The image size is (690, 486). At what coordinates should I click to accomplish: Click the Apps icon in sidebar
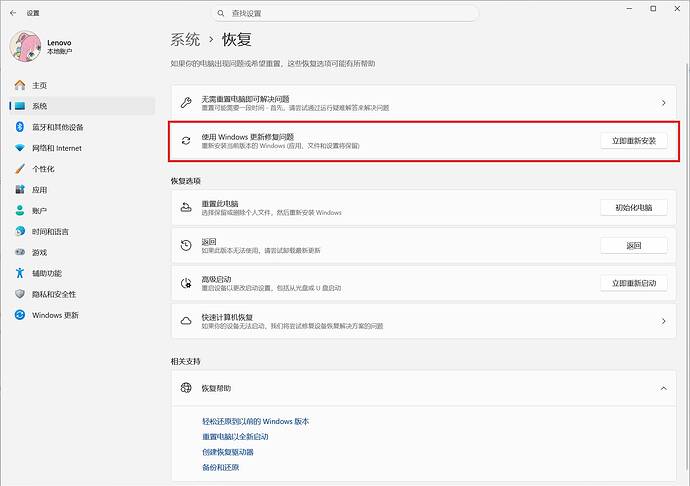20,190
